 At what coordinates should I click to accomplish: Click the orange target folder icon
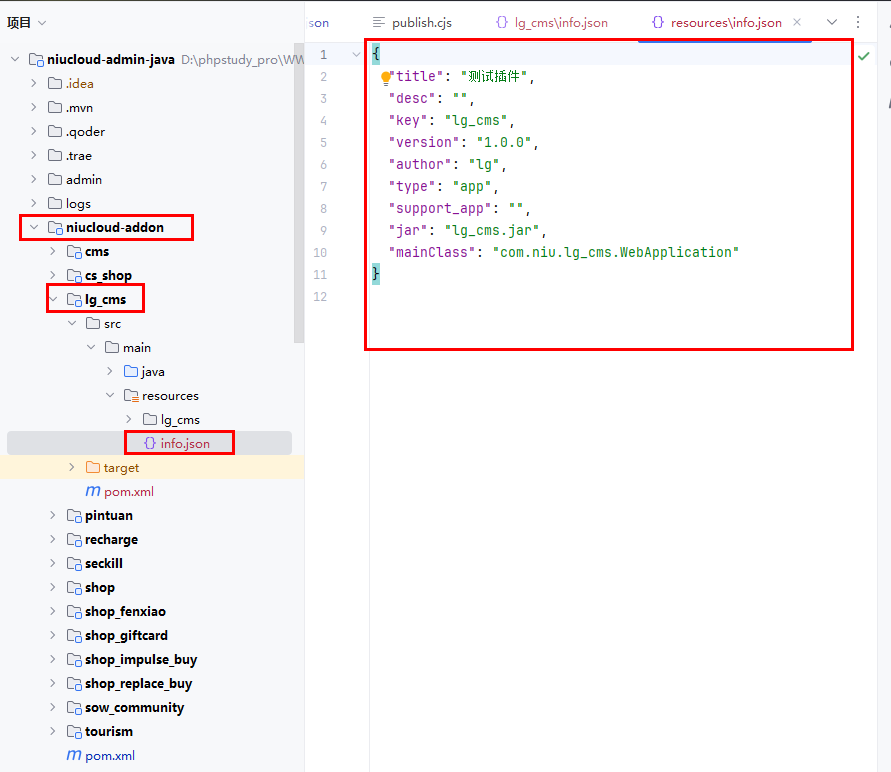(93, 468)
